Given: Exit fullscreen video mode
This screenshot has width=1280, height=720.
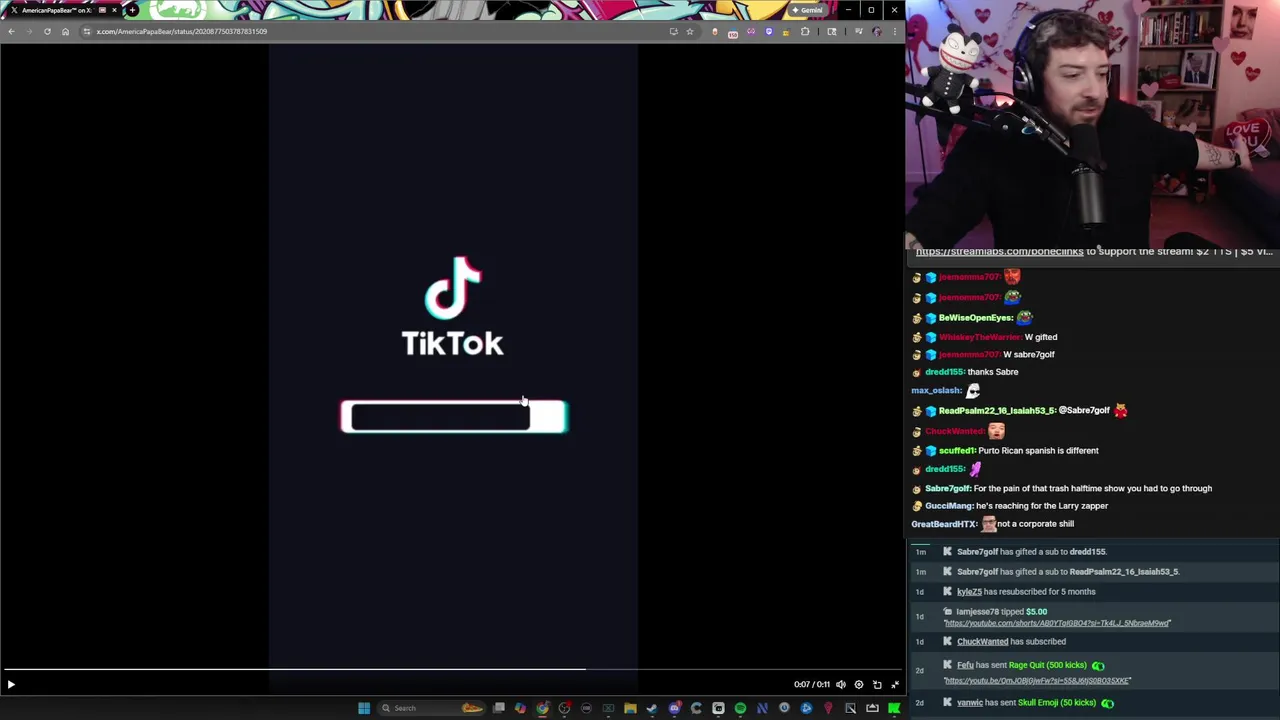Looking at the screenshot, I should coord(895,685).
